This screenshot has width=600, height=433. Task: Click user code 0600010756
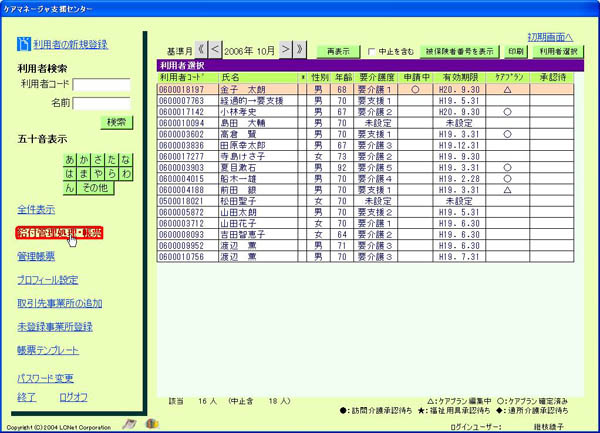pos(181,257)
